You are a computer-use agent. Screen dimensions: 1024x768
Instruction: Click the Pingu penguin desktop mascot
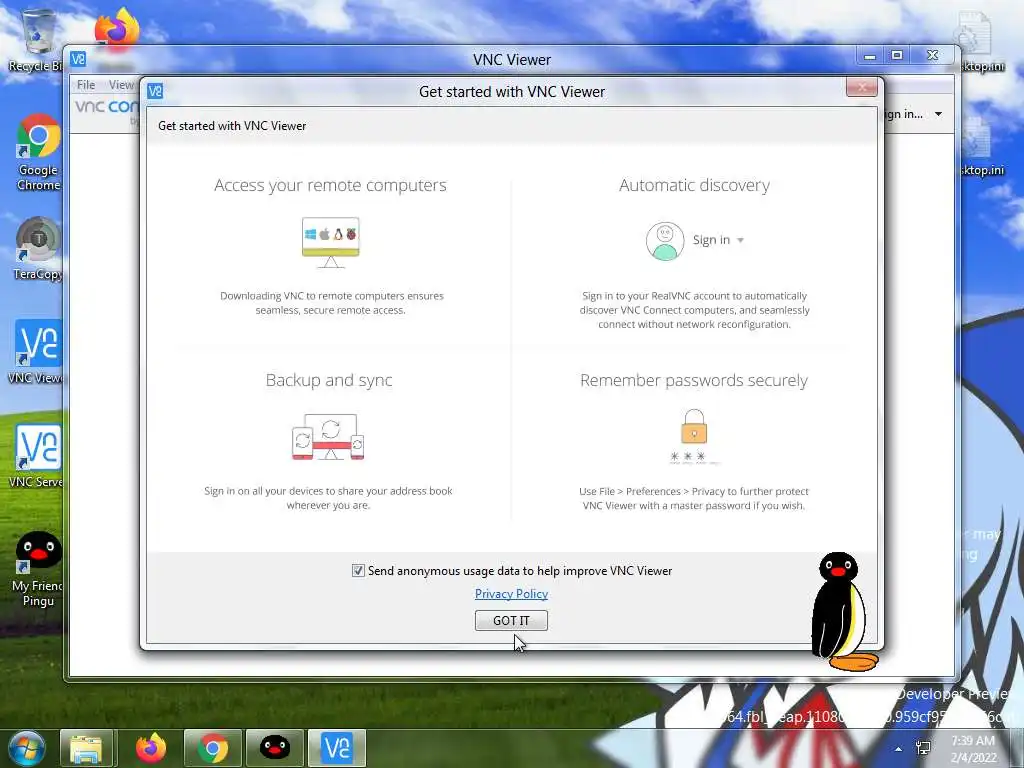pyautogui.click(x=843, y=612)
